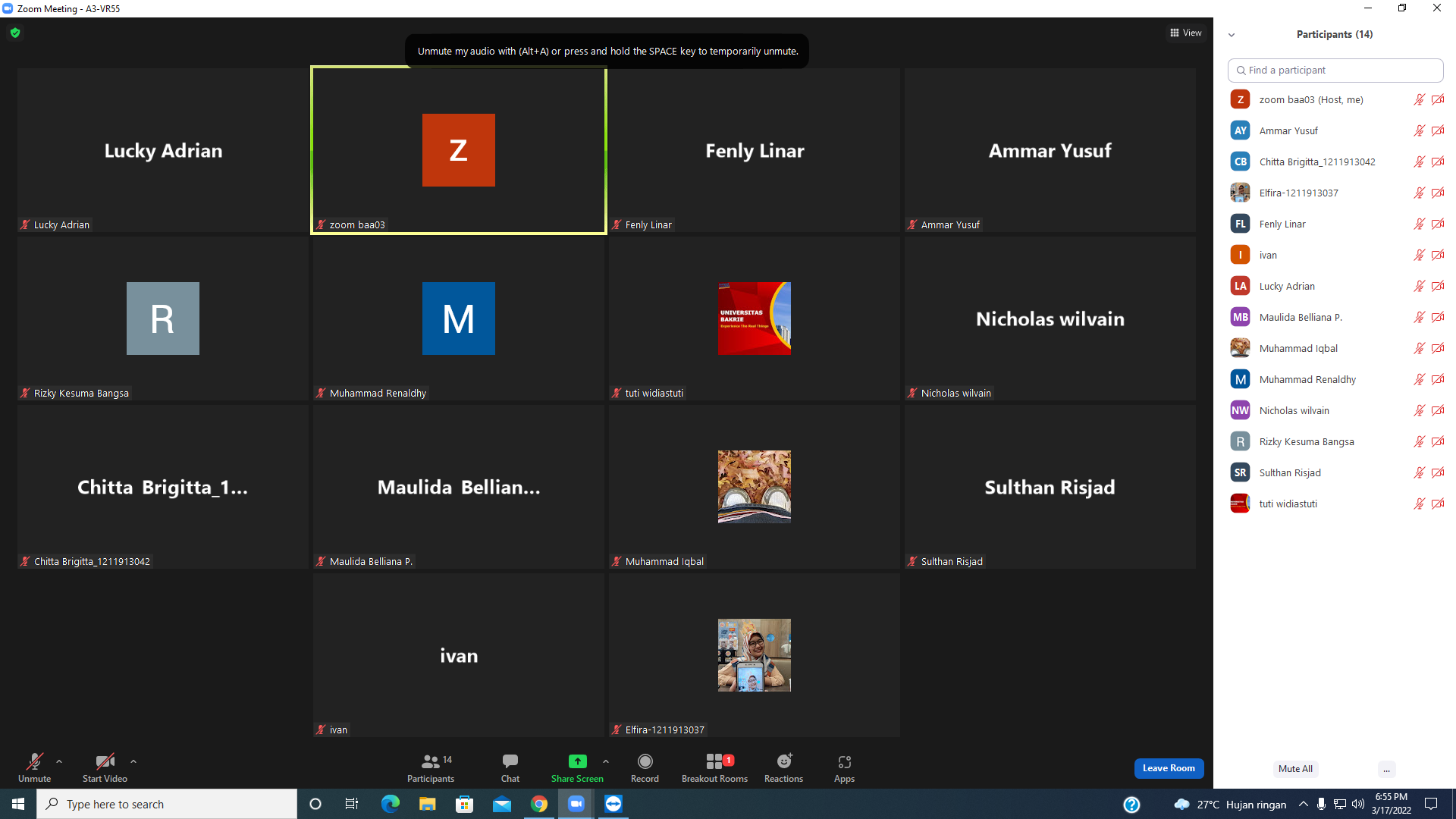Open Google Chrome from the taskbar

coord(539,804)
